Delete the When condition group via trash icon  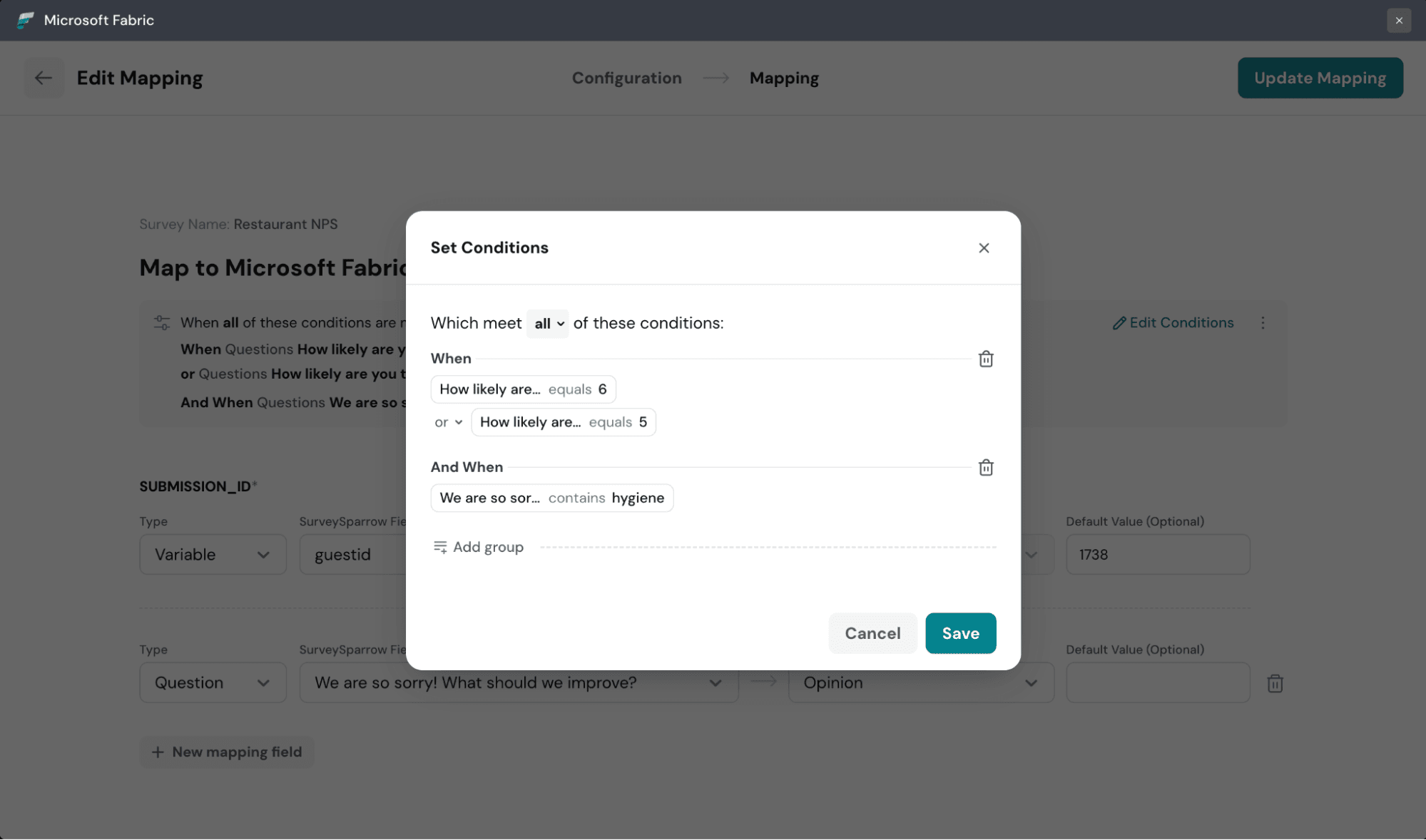click(x=986, y=359)
